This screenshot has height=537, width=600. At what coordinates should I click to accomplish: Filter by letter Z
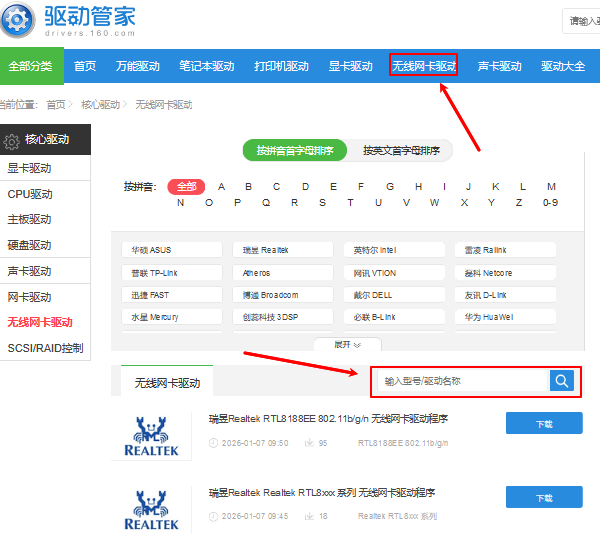coord(519,202)
